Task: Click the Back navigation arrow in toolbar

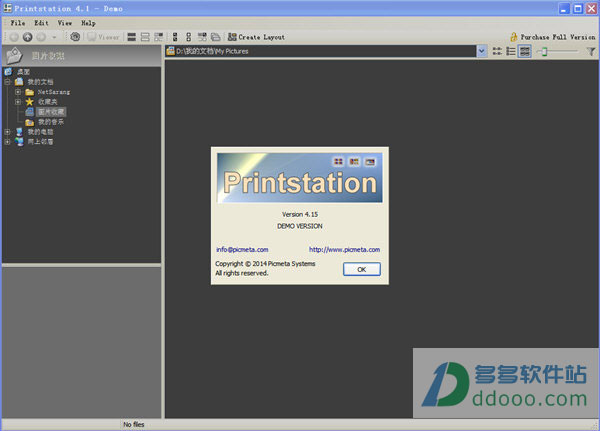Action: [14, 37]
